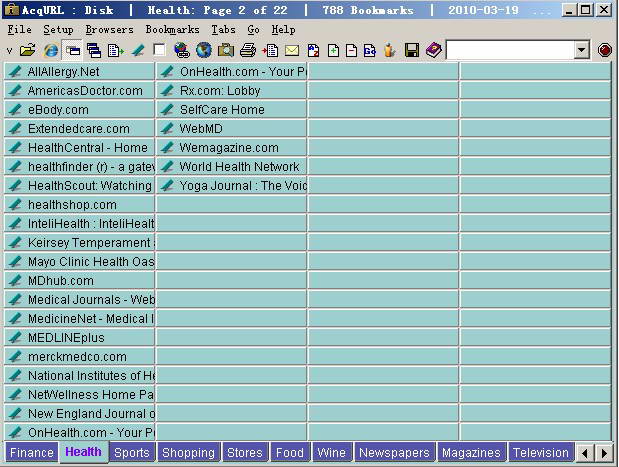
Task: Open the Rx.com: Lobby bookmark
Action: (231, 90)
